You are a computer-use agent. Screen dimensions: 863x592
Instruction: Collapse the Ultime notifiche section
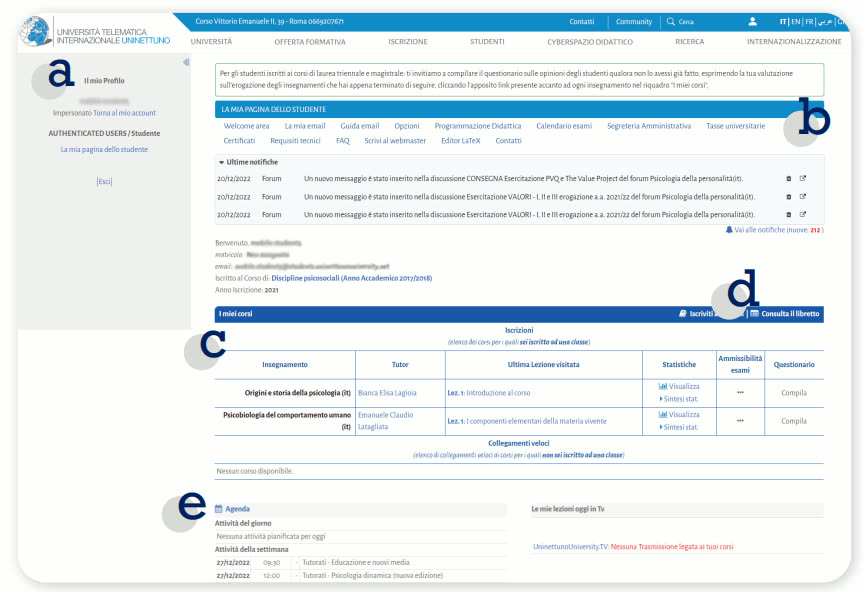point(221,162)
